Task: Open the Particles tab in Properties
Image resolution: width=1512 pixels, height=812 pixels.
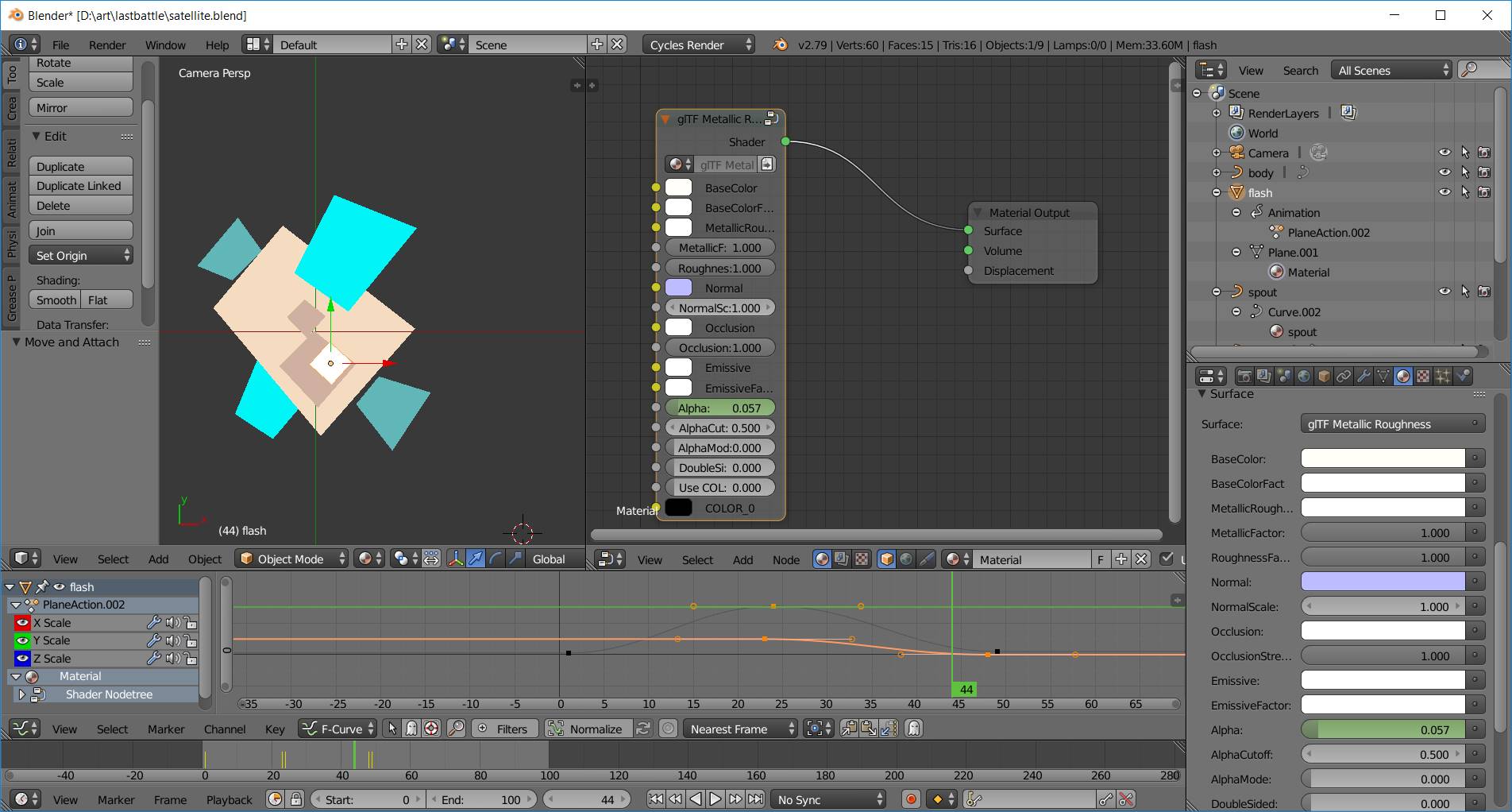Action: 1443,376
